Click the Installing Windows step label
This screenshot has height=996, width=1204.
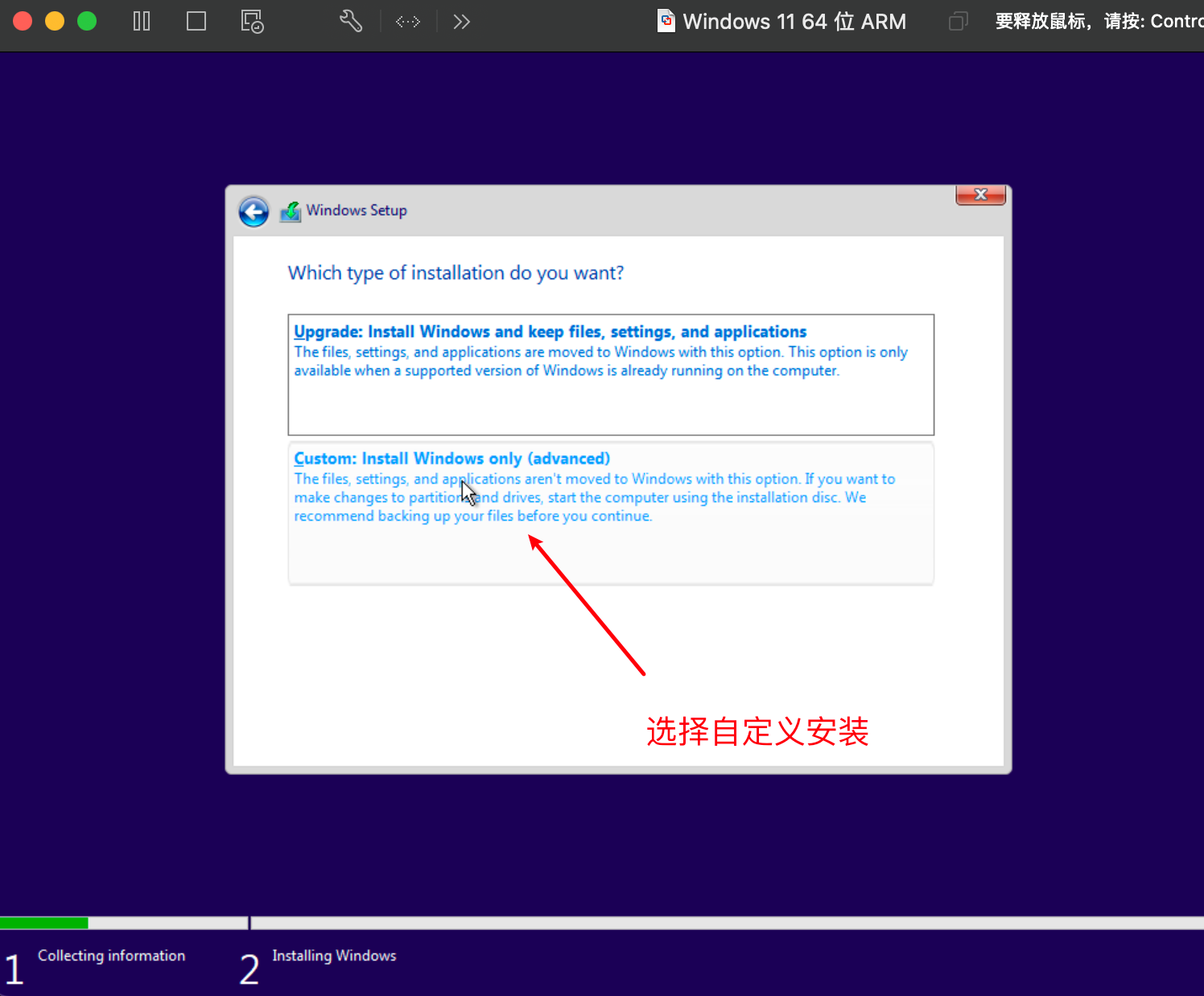(334, 956)
